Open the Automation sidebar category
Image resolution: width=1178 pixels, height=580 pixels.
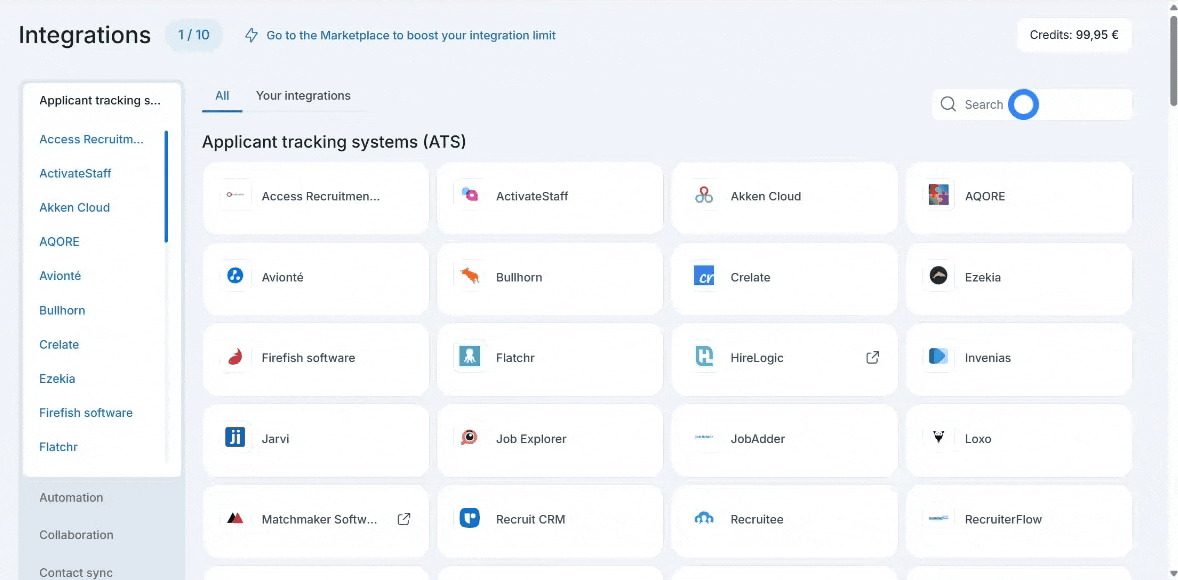pos(71,497)
